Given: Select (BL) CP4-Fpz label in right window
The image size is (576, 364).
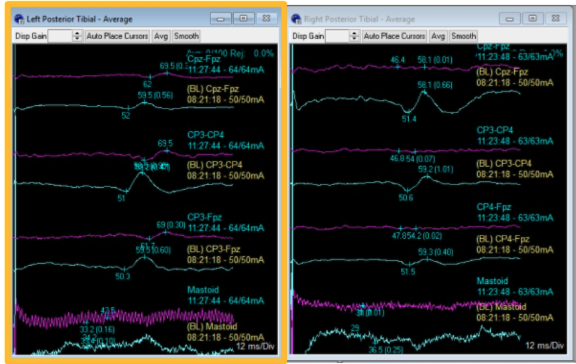Looking at the screenshot, I should [515, 244].
